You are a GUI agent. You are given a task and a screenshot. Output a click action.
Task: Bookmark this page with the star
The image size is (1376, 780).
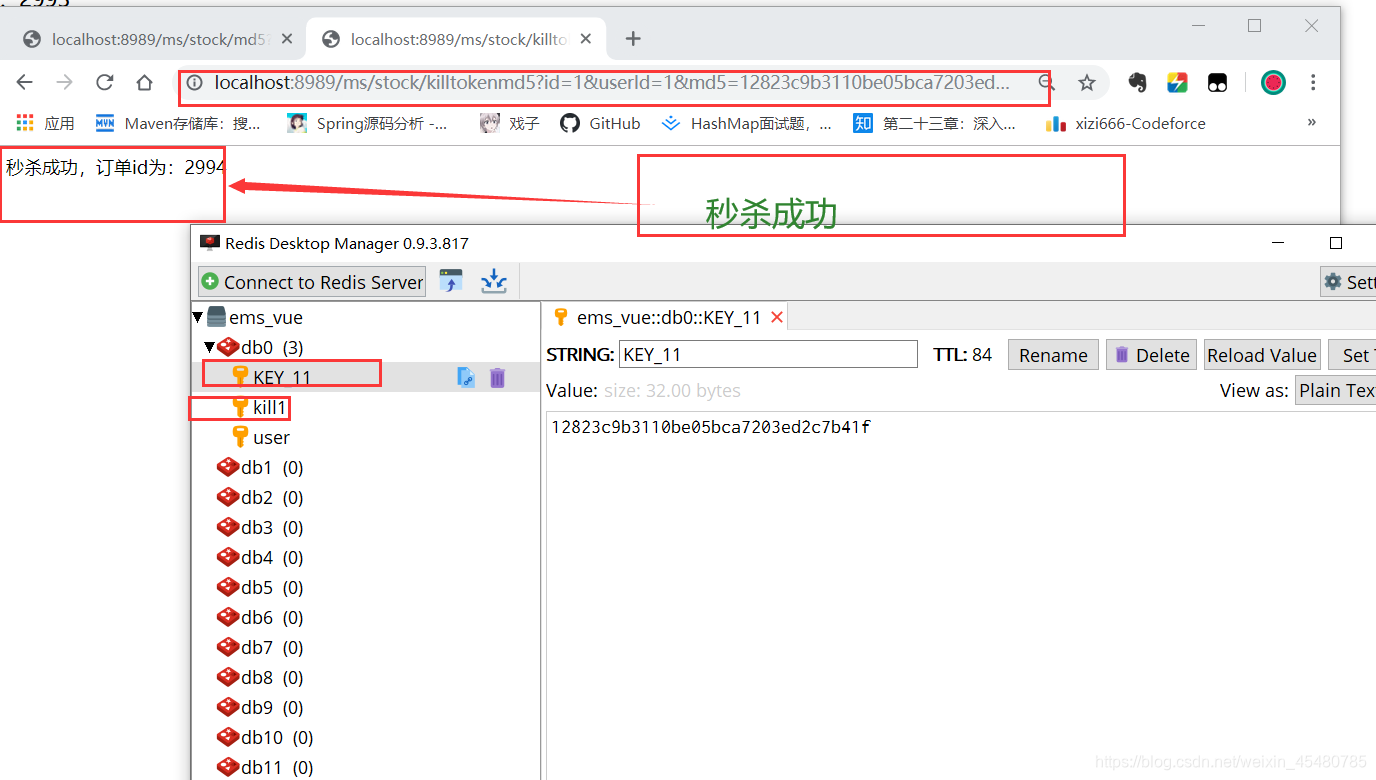point(1087,83)
